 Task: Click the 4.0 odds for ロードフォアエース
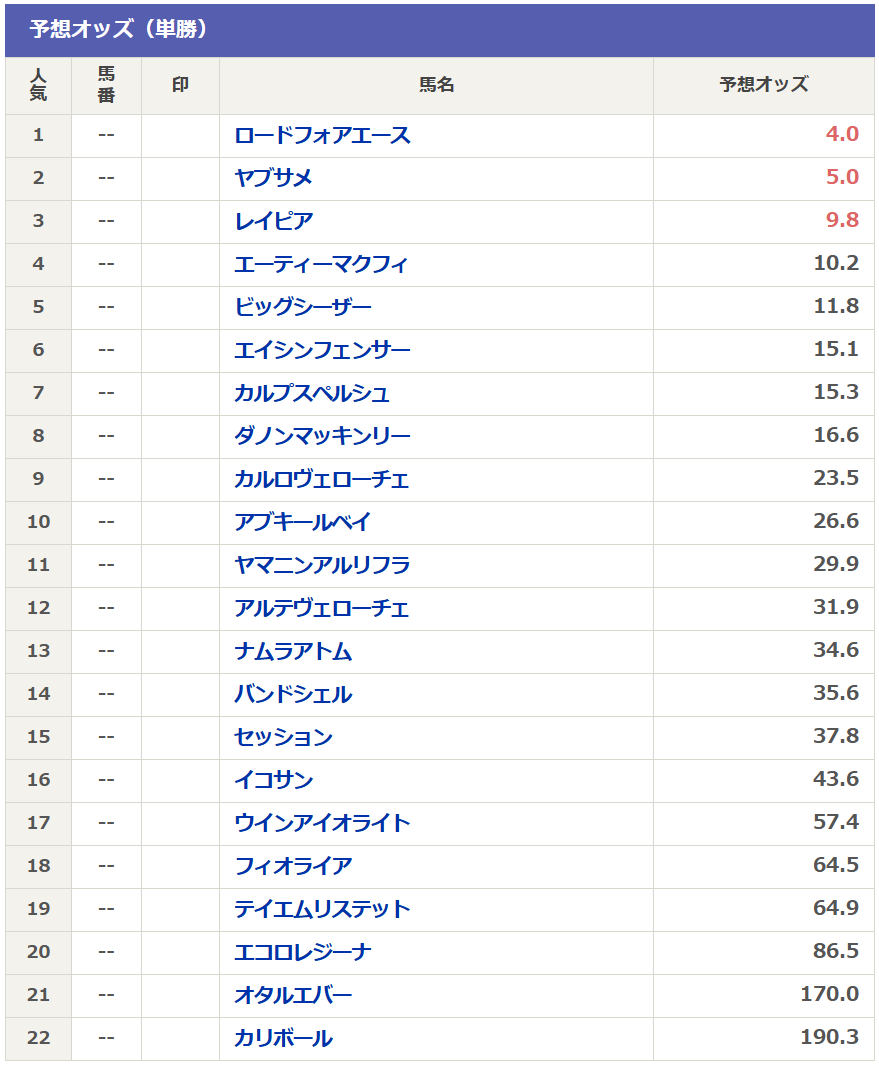tap(842, 135)
